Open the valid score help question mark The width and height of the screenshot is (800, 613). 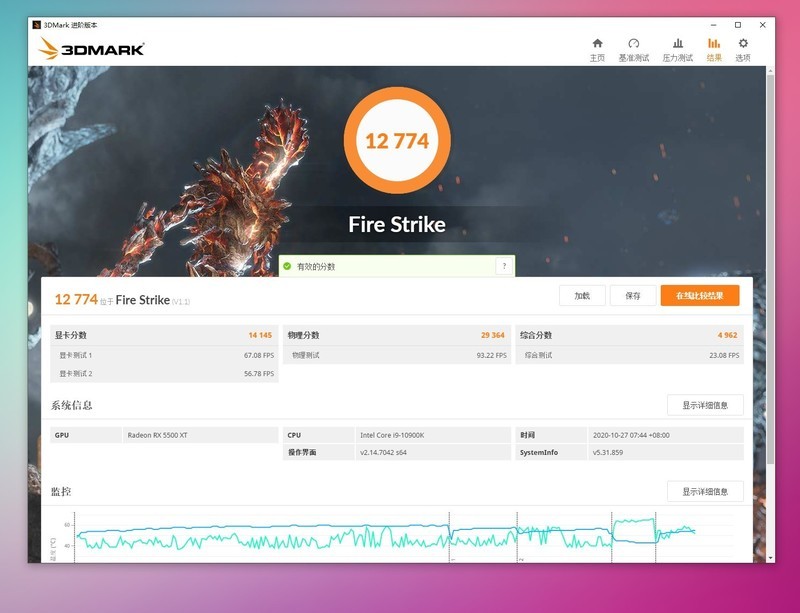click(x=504, y=266)
